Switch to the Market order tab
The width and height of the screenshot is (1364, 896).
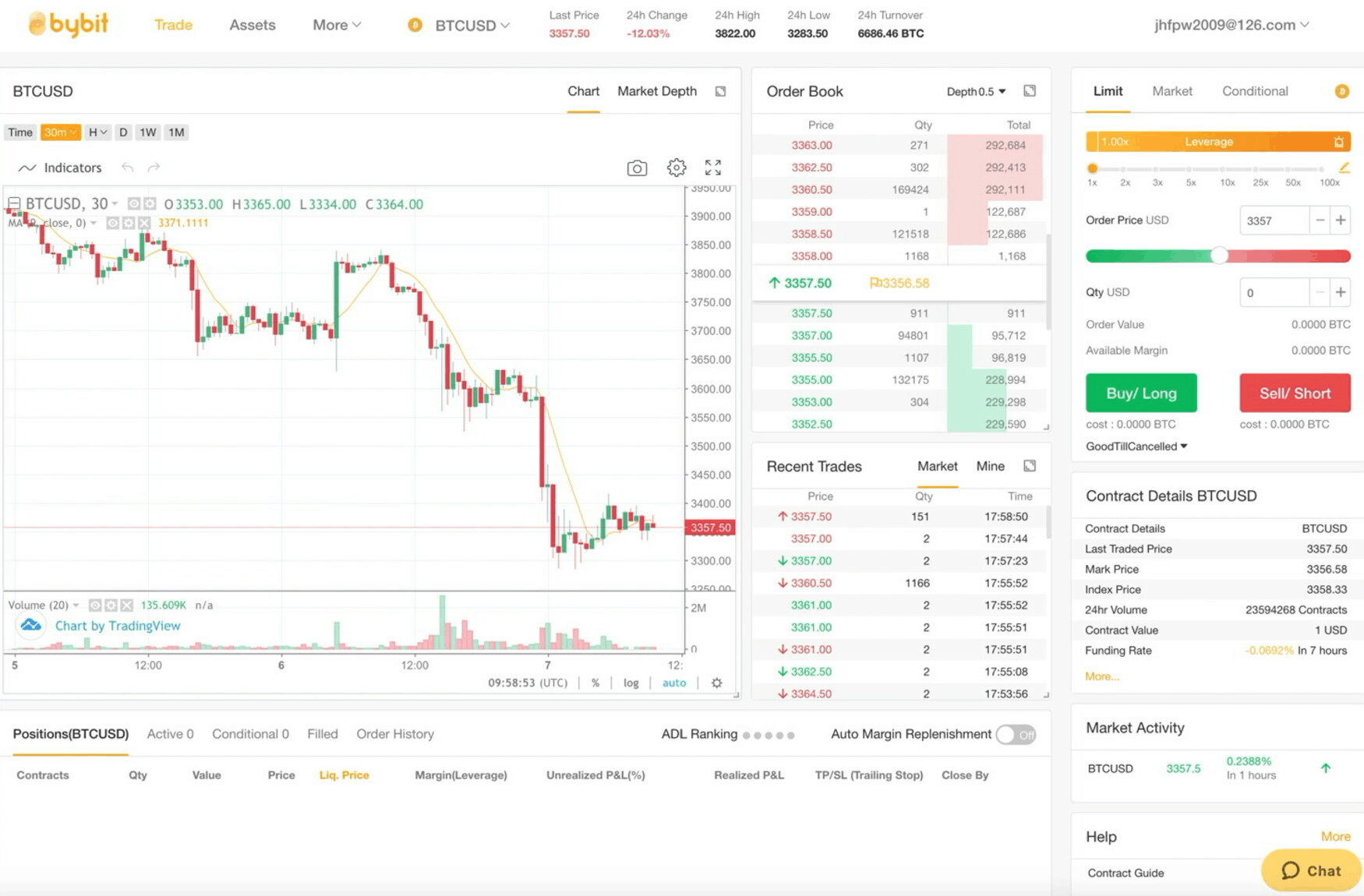1172,91
